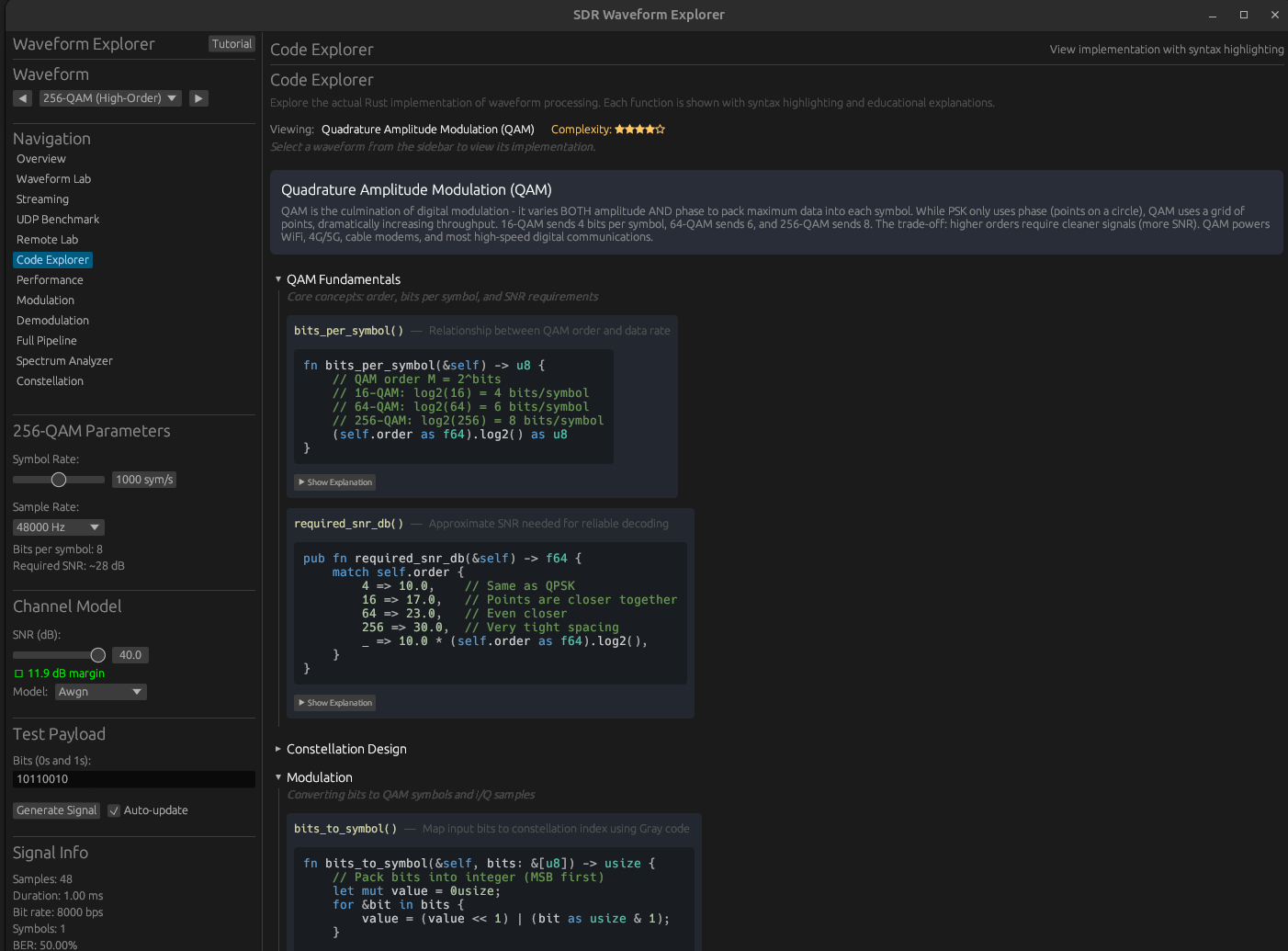Image resolution: width=1288 pixels, height=951 pixels.
Task: Open the waveform selector showing 256-QAM (High-Order)
Action: [x=109, y=97]
